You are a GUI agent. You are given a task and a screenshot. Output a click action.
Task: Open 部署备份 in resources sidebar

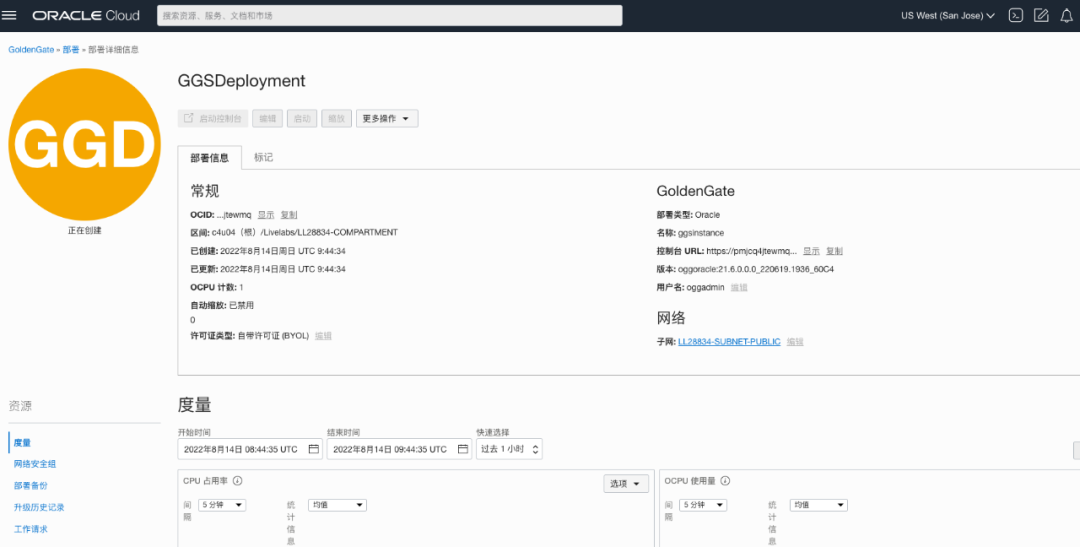coord(31,486)
